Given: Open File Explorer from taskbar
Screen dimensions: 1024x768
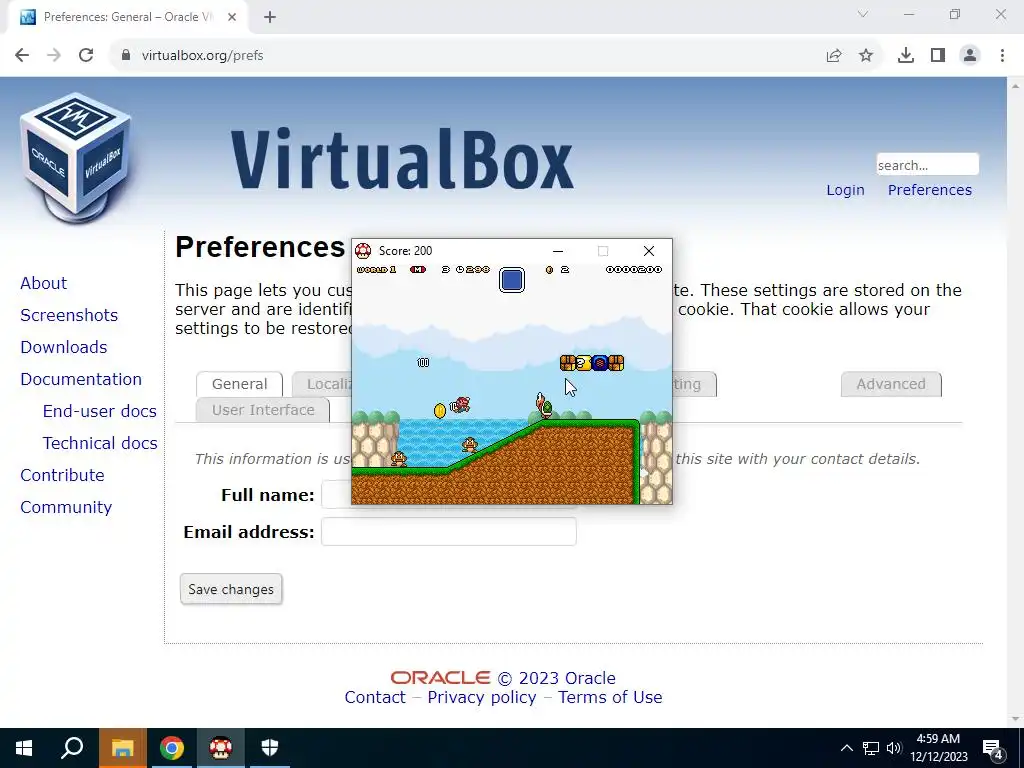Looking at the screenshot, I should 122,748.
